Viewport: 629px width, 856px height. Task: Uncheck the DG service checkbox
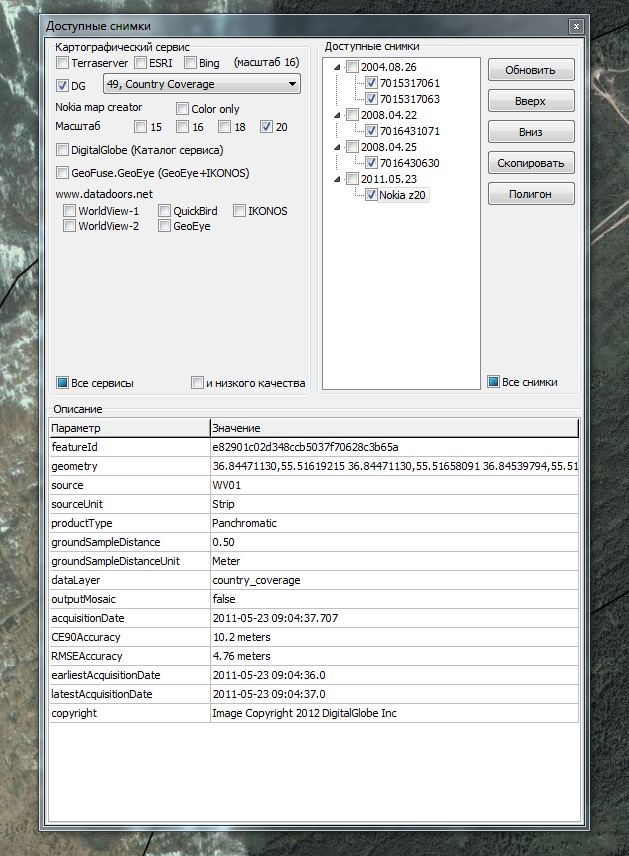pos(63,86)
